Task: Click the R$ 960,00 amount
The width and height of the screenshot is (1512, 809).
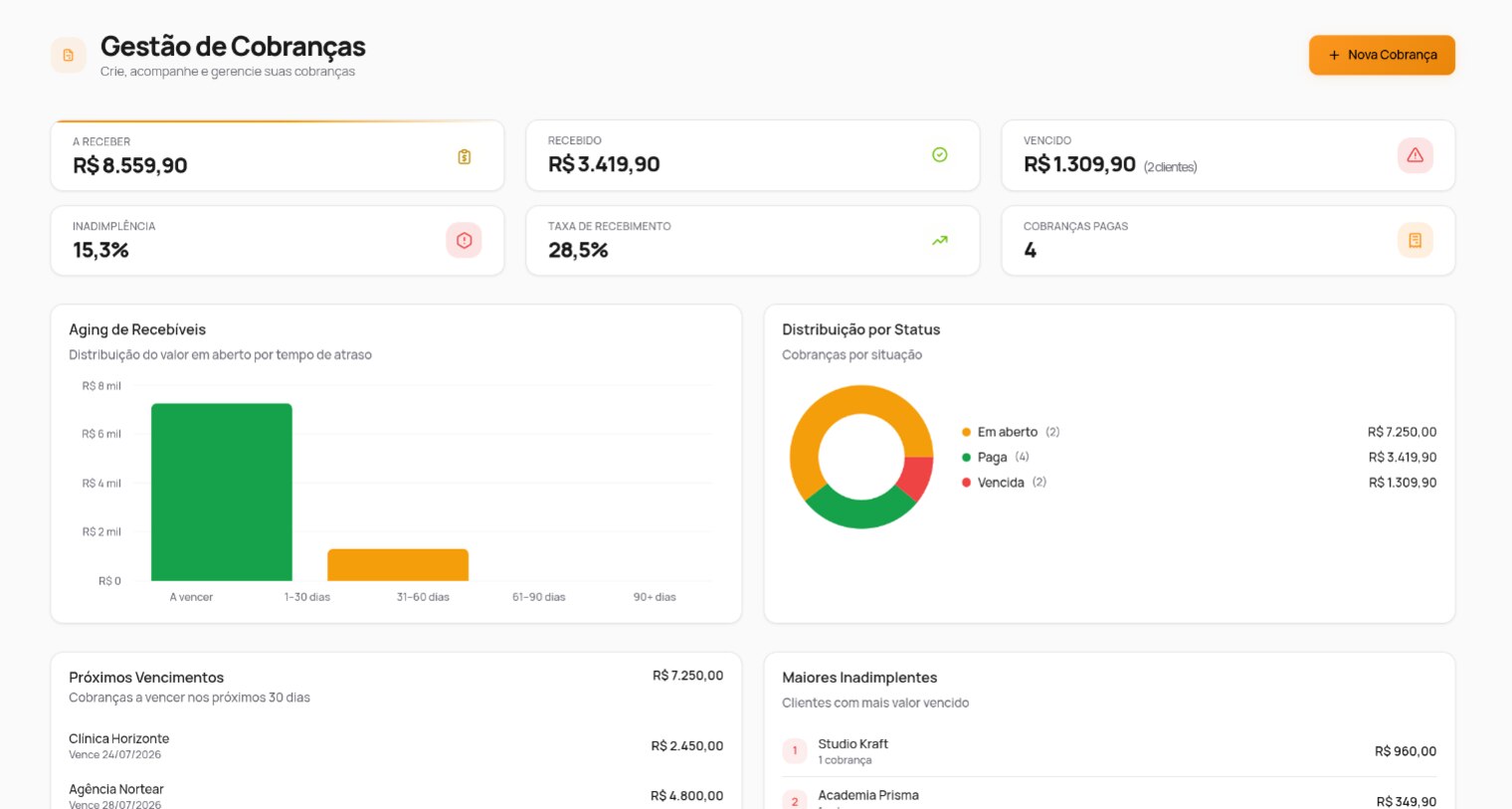Action: (x=1406, y=751)
